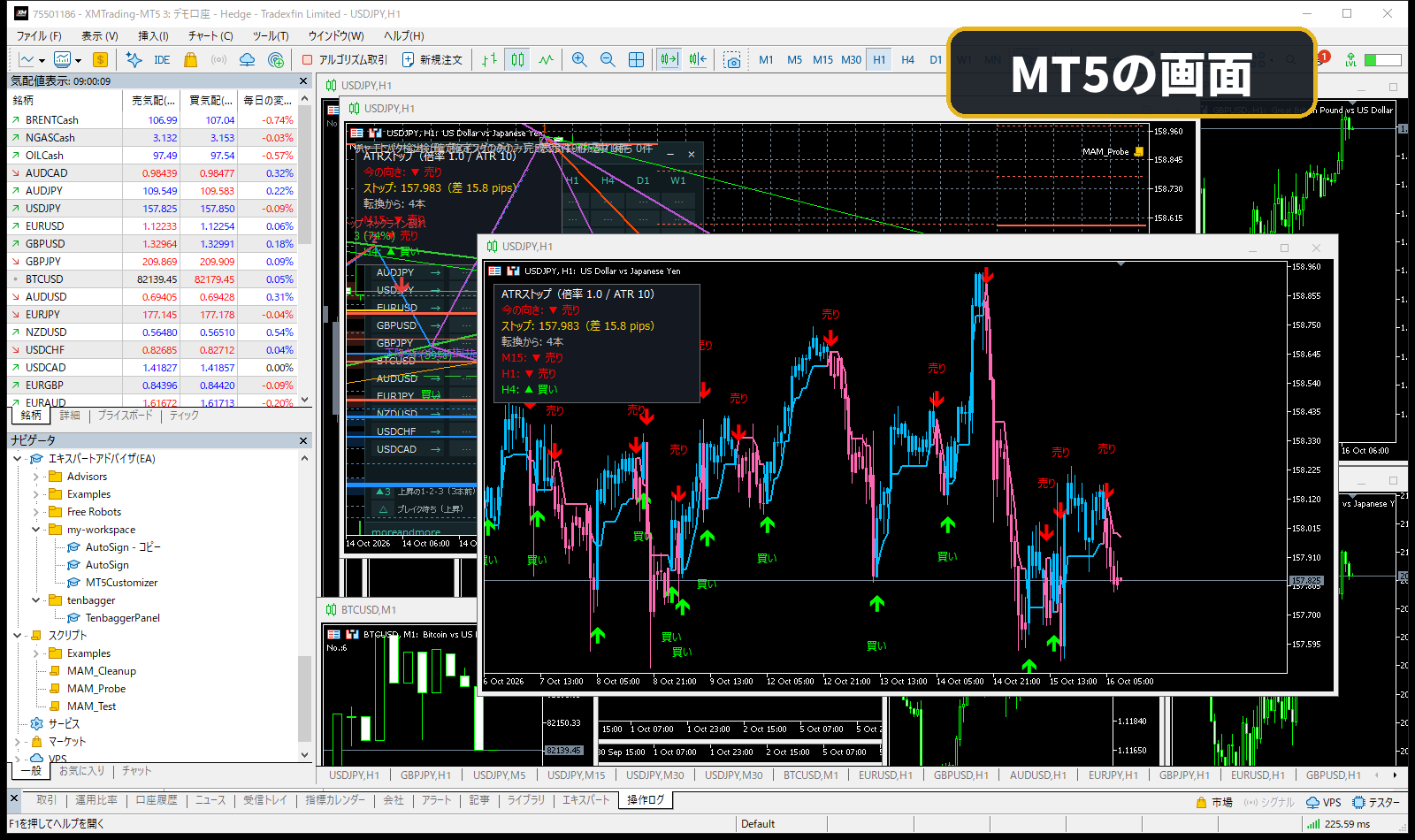The image size is (1415, 840).
Task: Switch the chart to line chart display
Action: [547, 60]
